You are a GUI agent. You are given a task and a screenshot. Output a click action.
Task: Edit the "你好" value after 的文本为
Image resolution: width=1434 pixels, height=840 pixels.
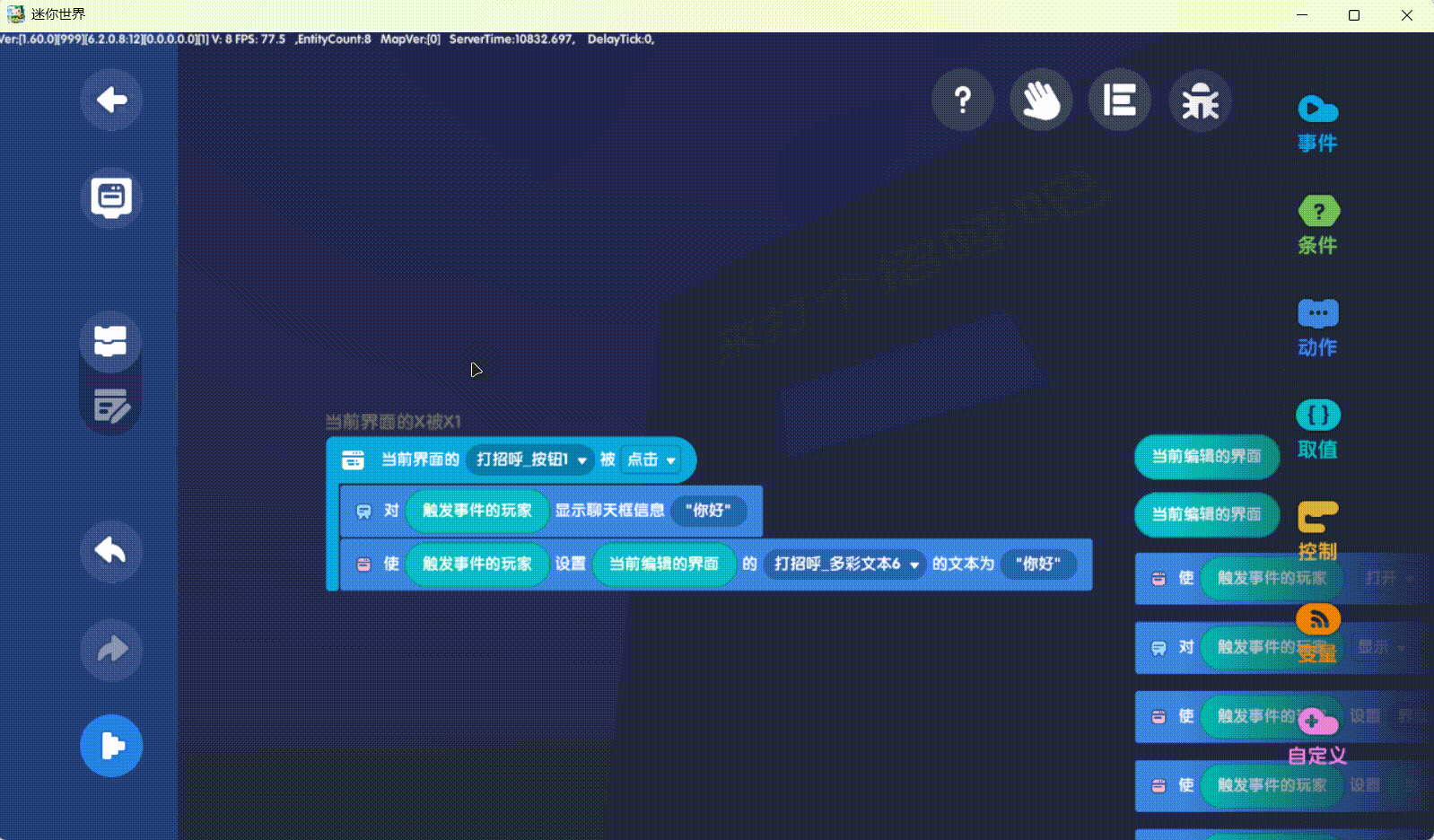pyautogui.click(x=1038, y=564)
